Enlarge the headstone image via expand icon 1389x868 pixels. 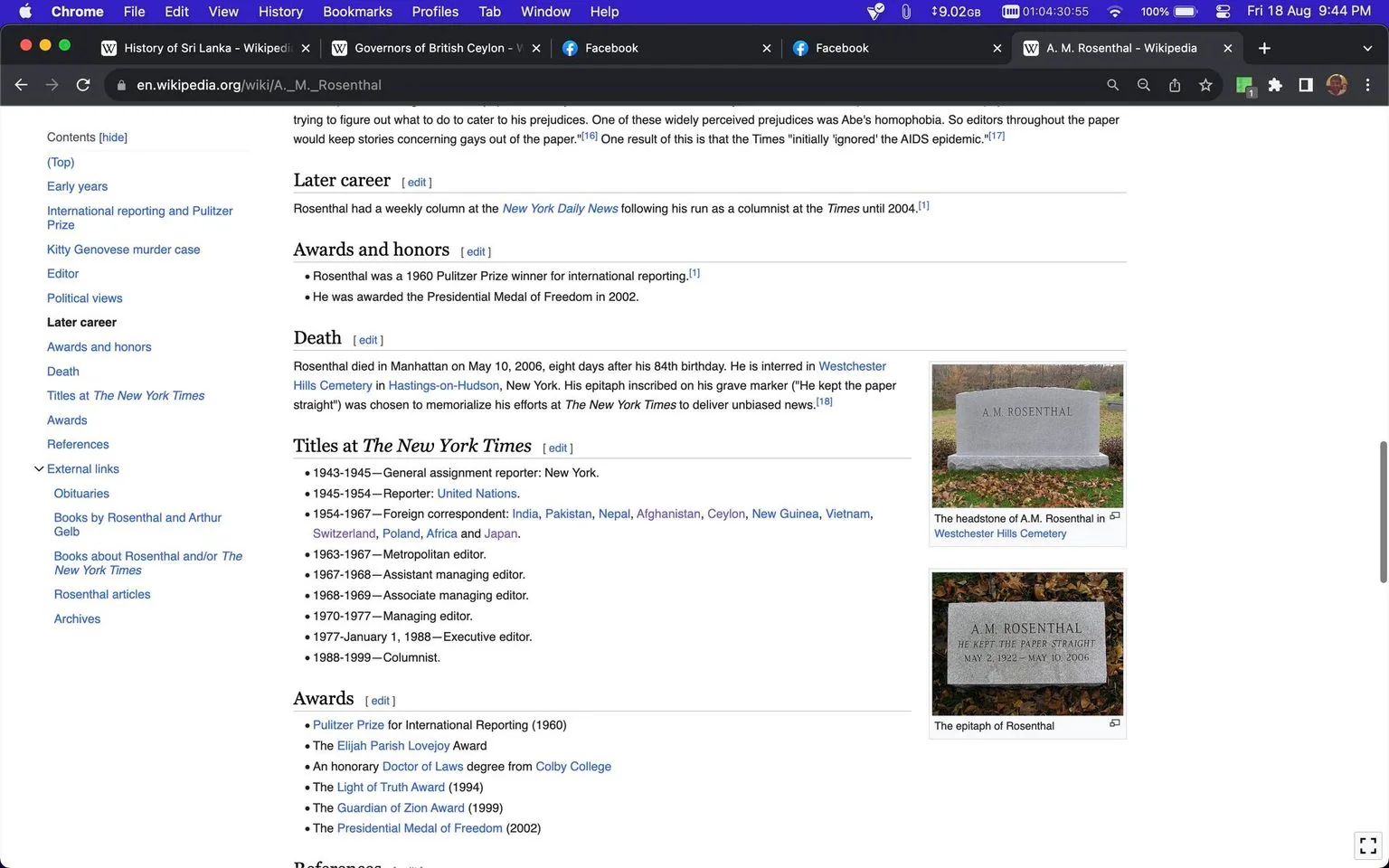[1115, 516]
